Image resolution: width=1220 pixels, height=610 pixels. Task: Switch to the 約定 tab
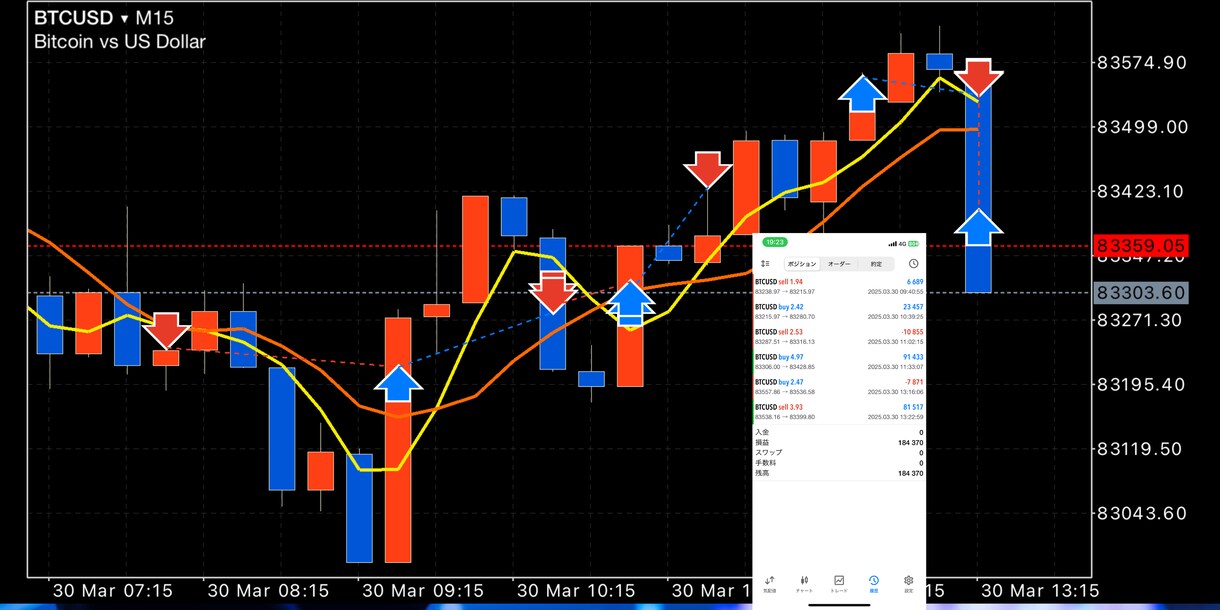(x=876, y=264)
